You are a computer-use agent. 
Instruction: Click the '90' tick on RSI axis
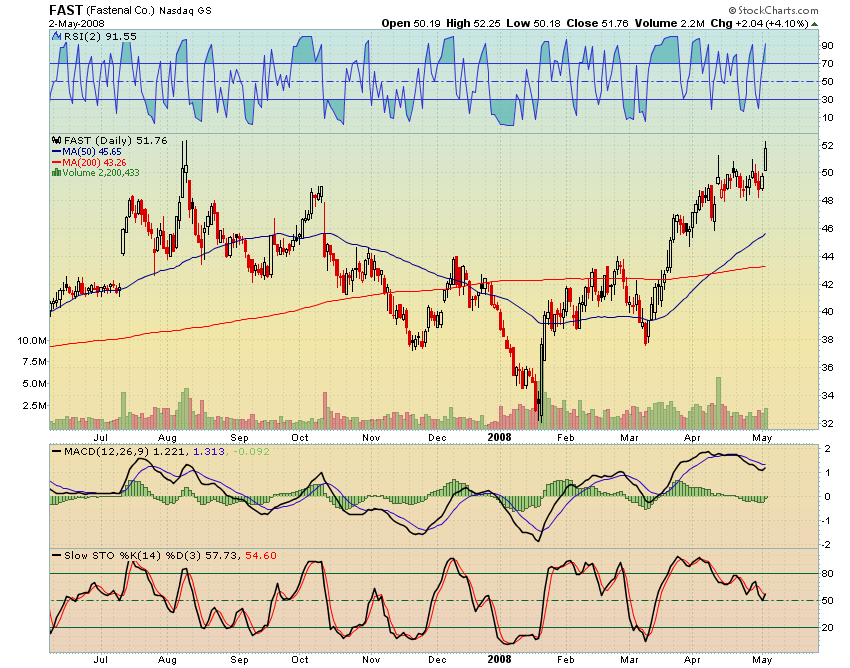point(827,46)
